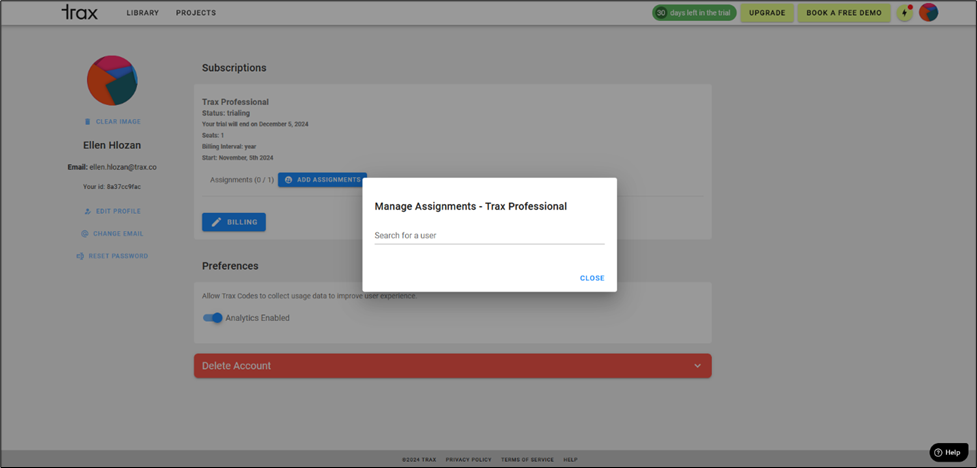This screenshot has width=977, height=468.
Task: Click the person icon beside Edit Profile
Action: coord(88,211)
